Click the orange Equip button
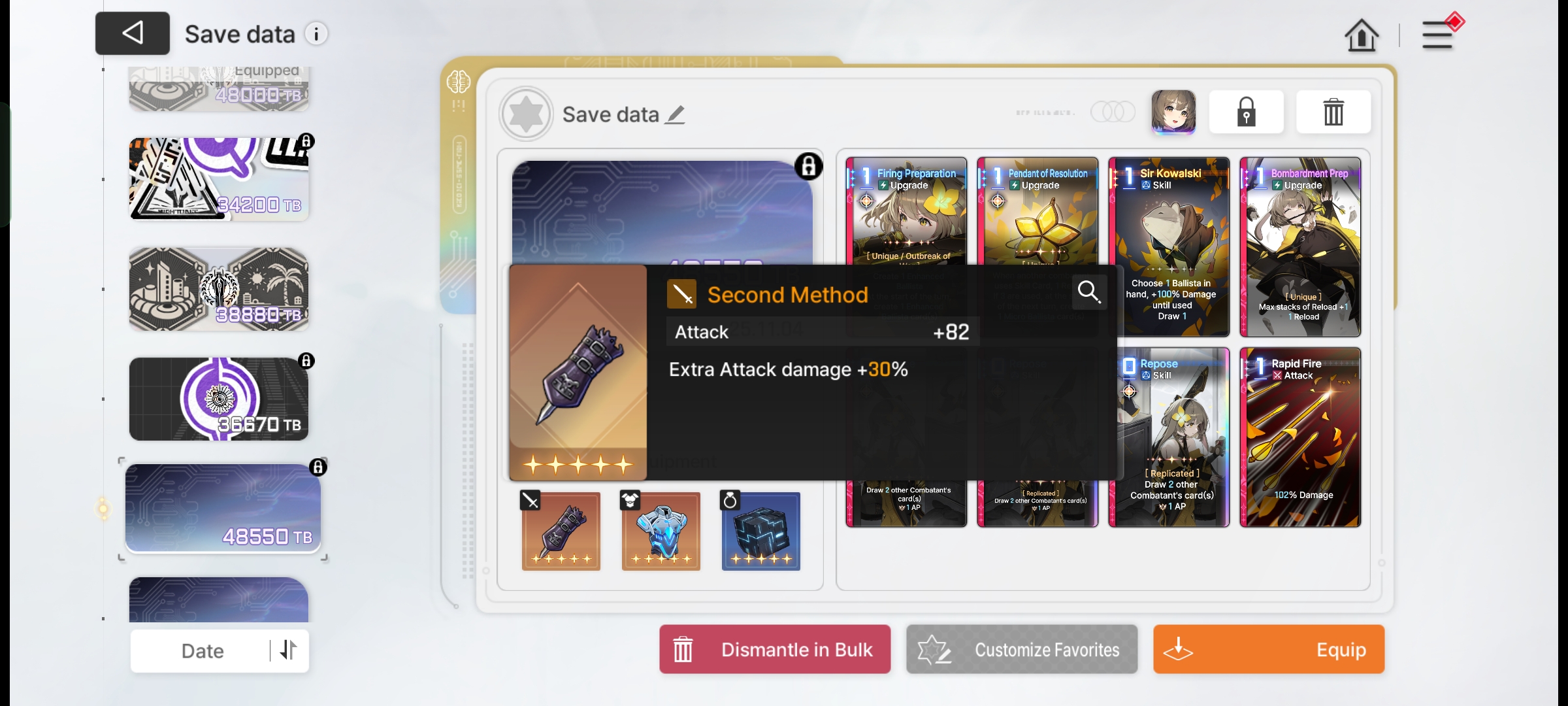This screenshot has height=706, width=1568. point(1269,649)
